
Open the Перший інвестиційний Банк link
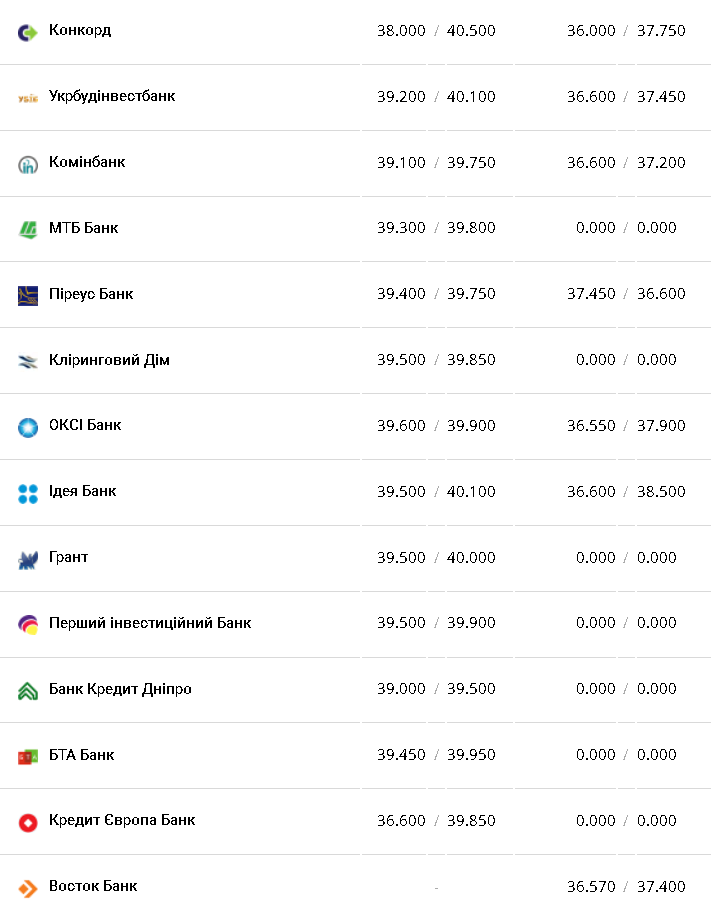coord(150,623)
